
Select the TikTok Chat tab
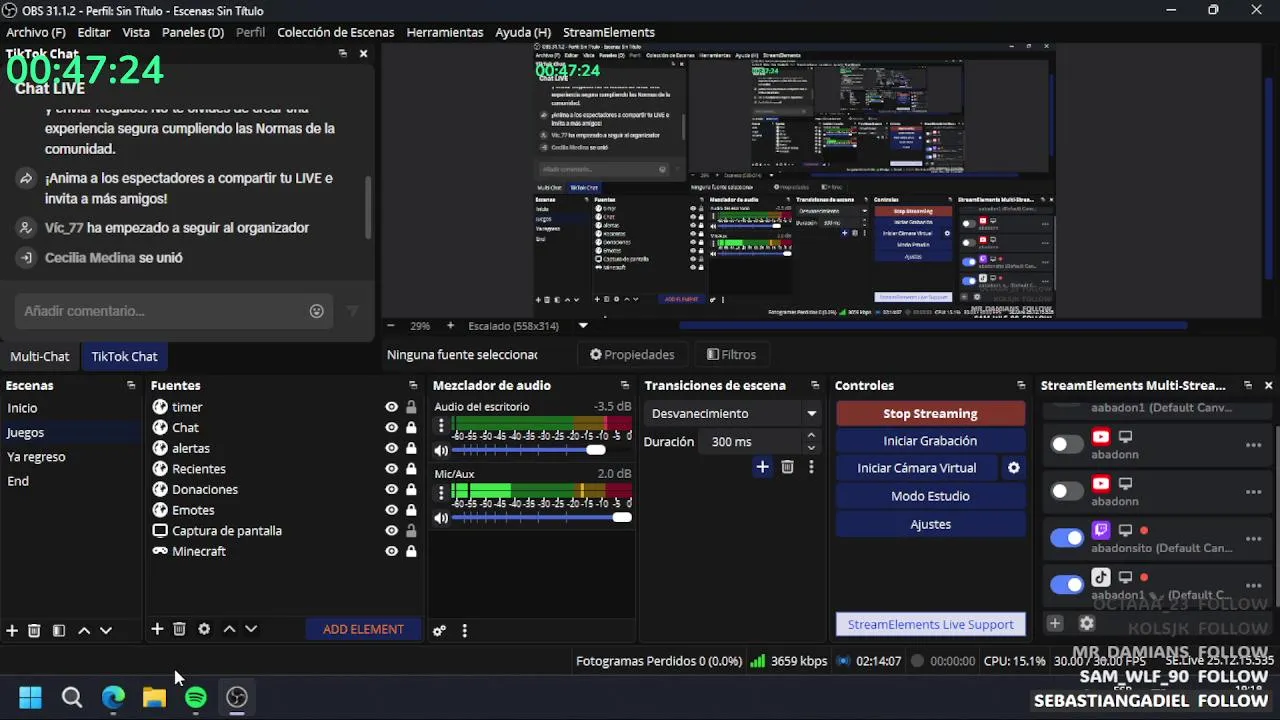point(124,356)
